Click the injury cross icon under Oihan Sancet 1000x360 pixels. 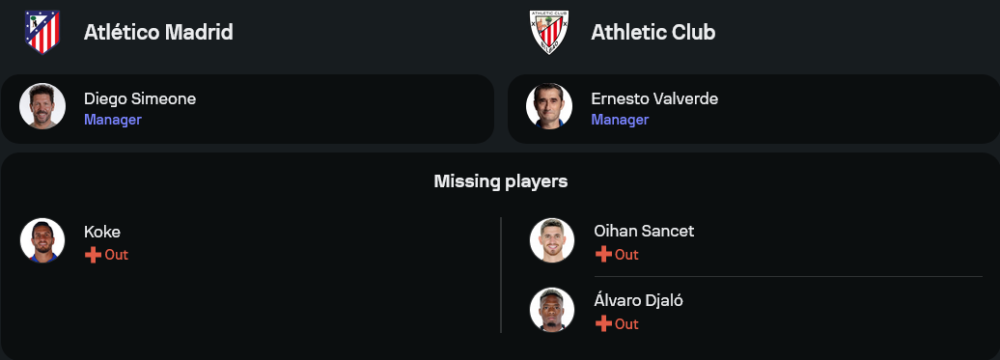tap(603, 255)
